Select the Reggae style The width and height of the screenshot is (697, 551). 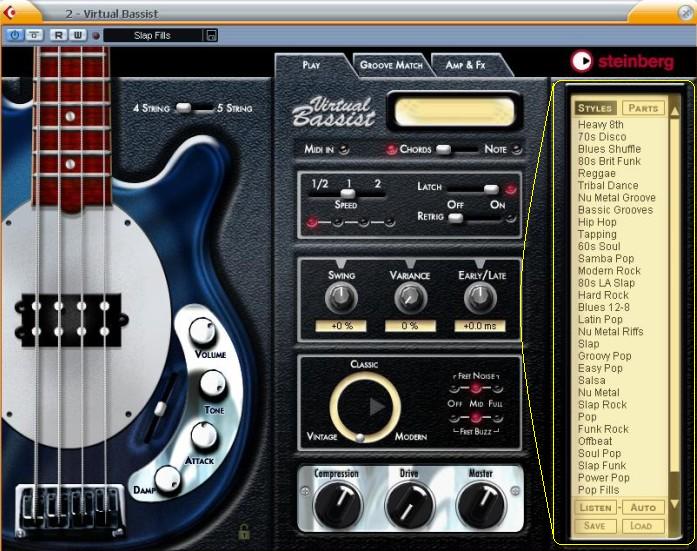click(597, 173)
